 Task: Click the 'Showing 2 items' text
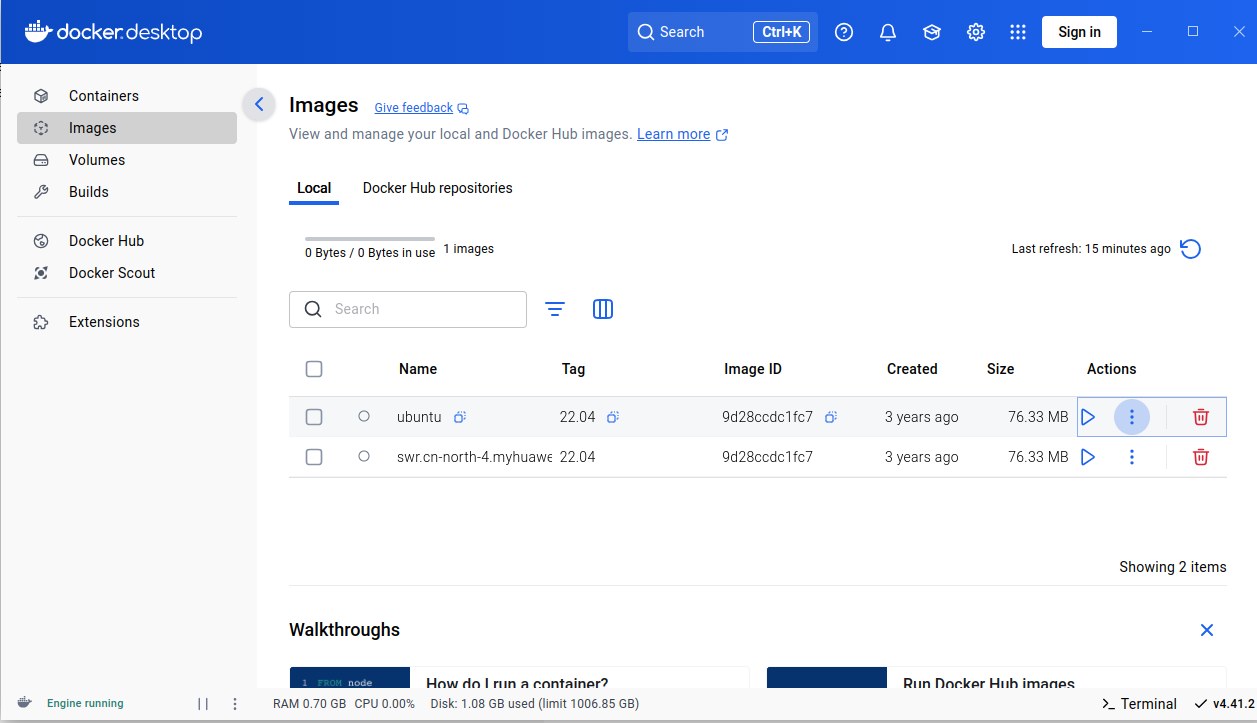[1173, 567]
